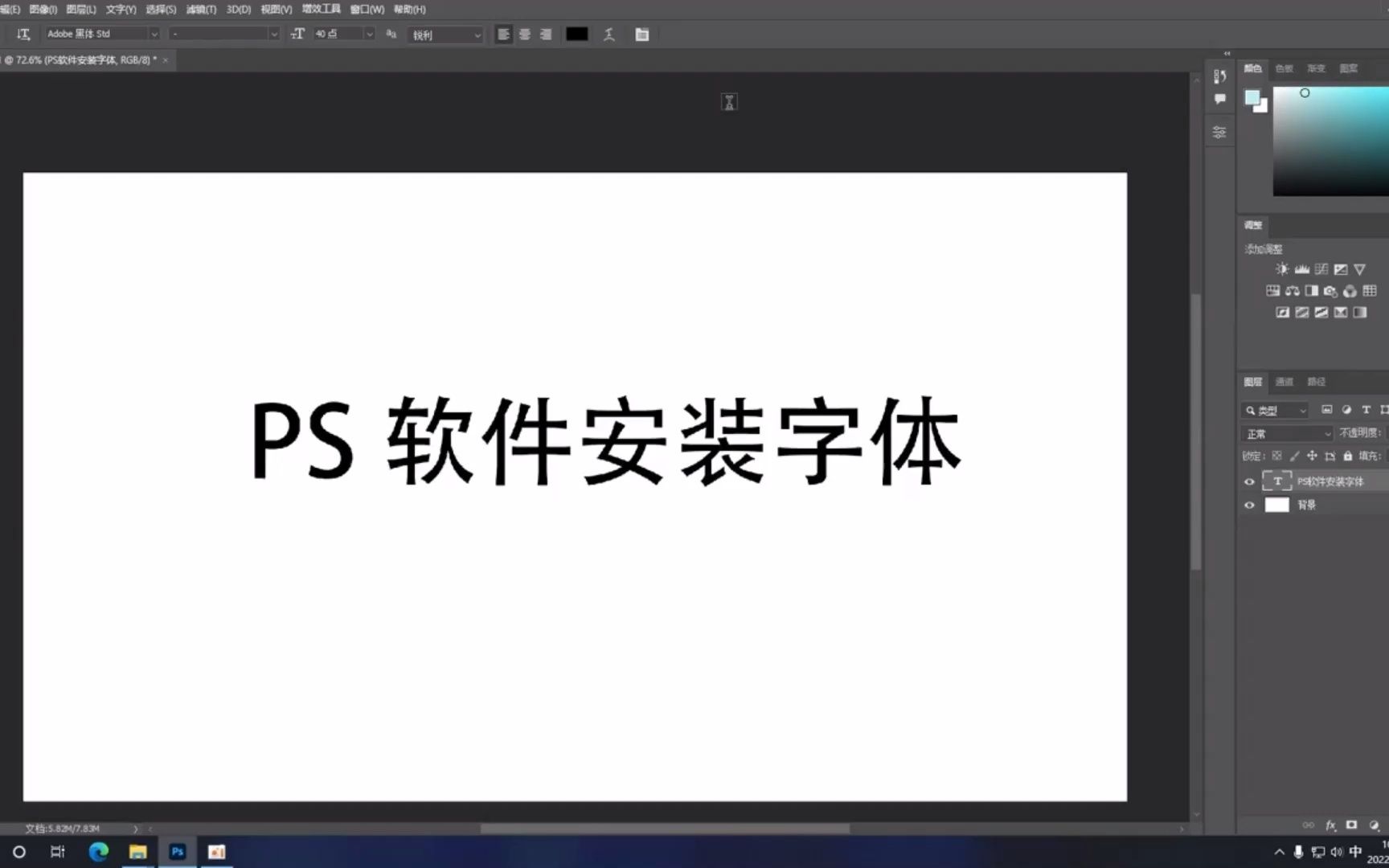This screenshot has width=1389, height=868.
Task: Click the anti-aliasing aa icon
Action: (x=391, y=34)
